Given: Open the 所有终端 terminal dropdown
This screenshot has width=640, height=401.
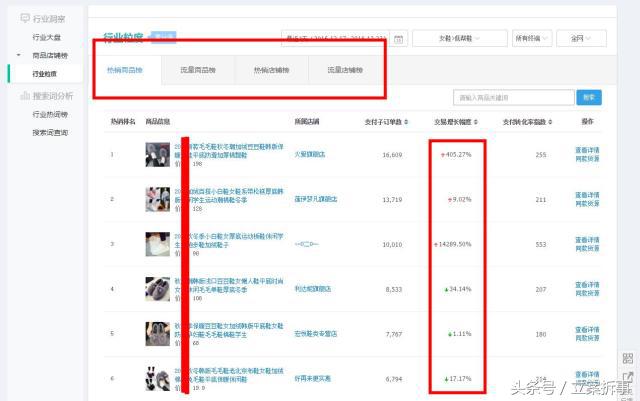Looking at the screenshot, I should (532, 38).
